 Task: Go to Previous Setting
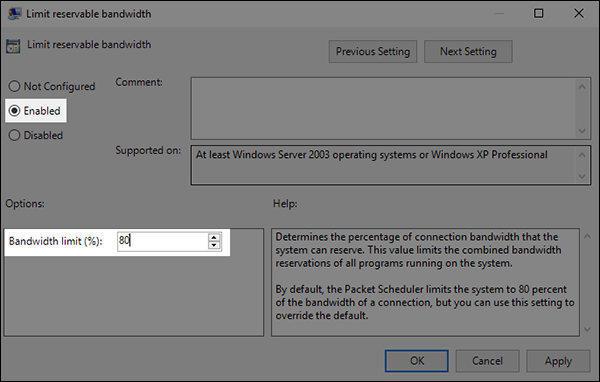(373, 52)
